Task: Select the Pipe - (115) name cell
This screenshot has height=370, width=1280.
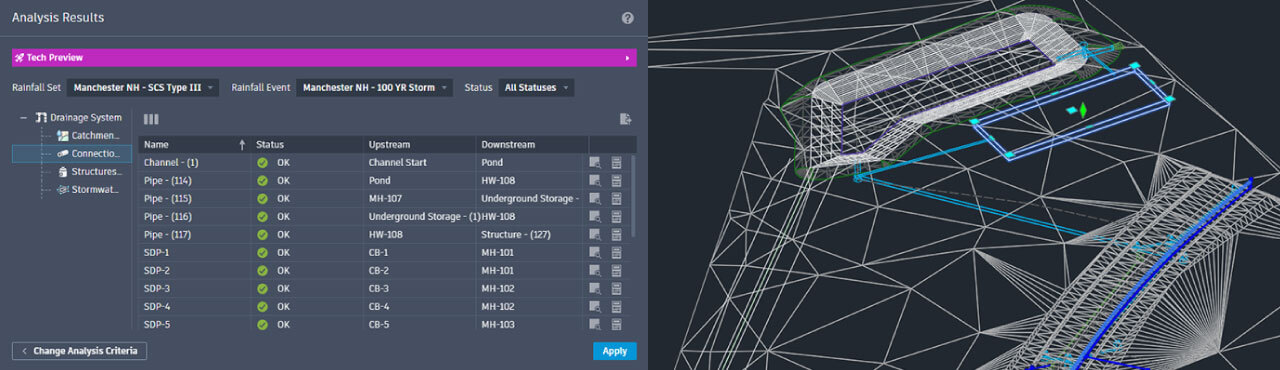Action: click(x=194, y=198)
